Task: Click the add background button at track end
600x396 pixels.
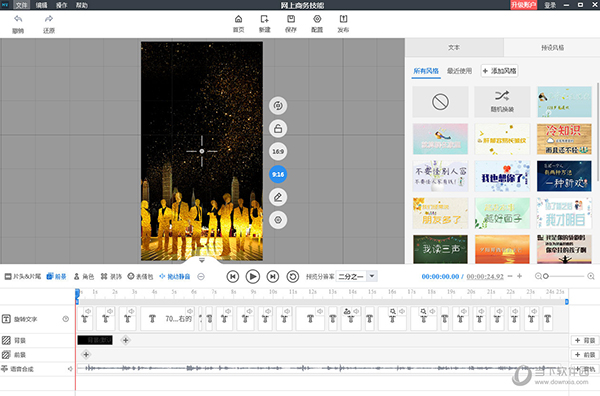Action: tap(585, 340)
